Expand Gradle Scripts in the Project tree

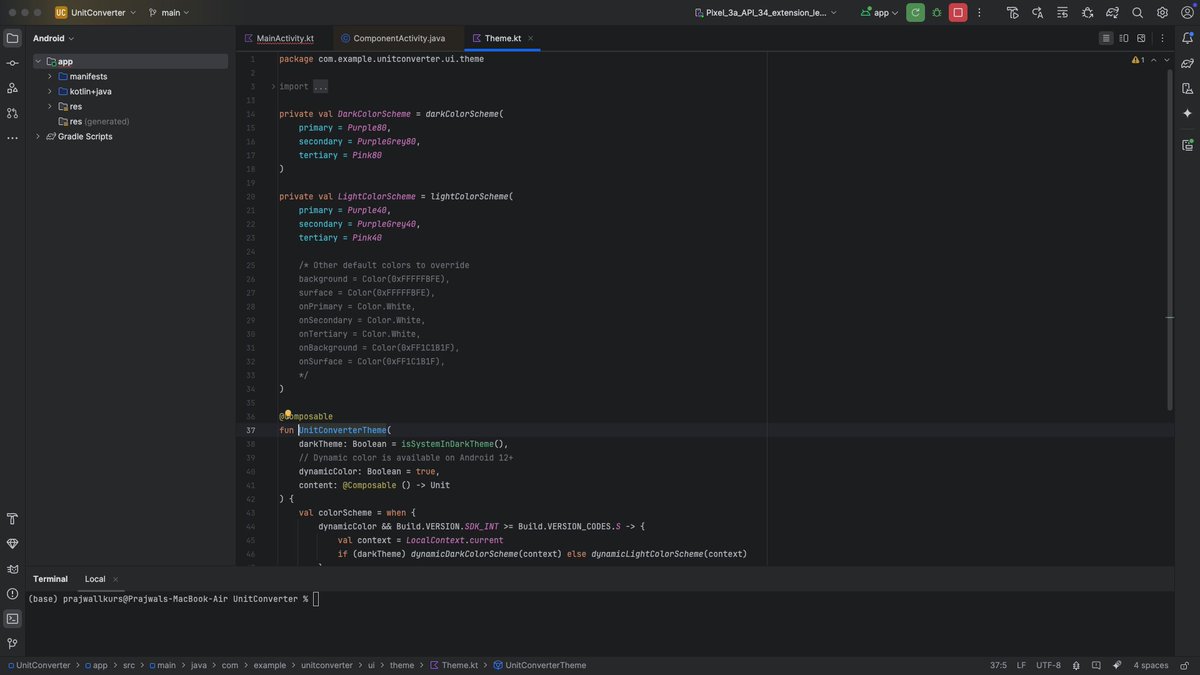38,136
